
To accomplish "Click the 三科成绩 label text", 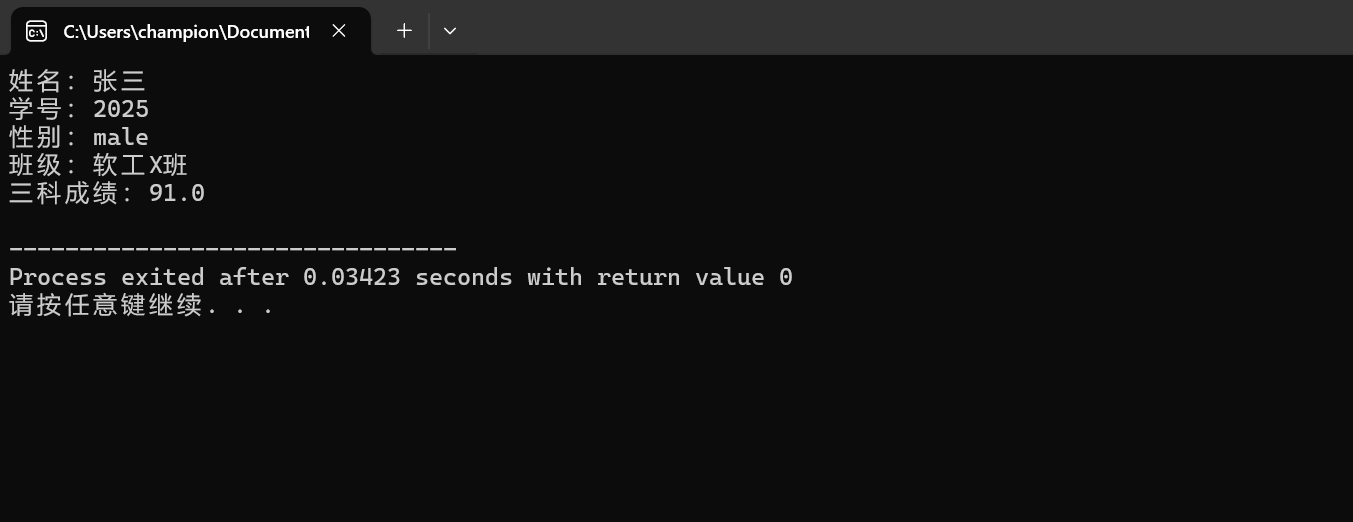I will pos(64,193).
